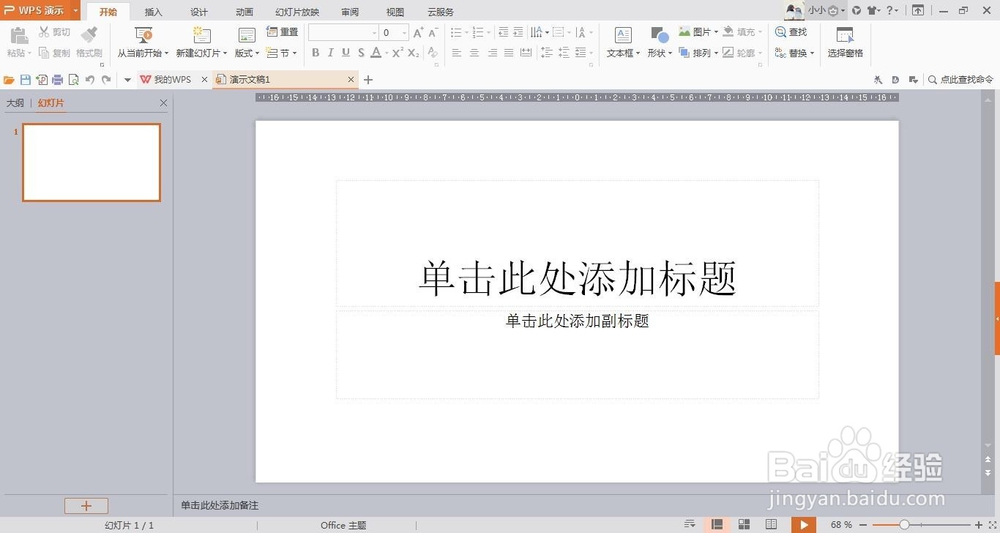Toggle underline formatting

click(x=346, y=53)
